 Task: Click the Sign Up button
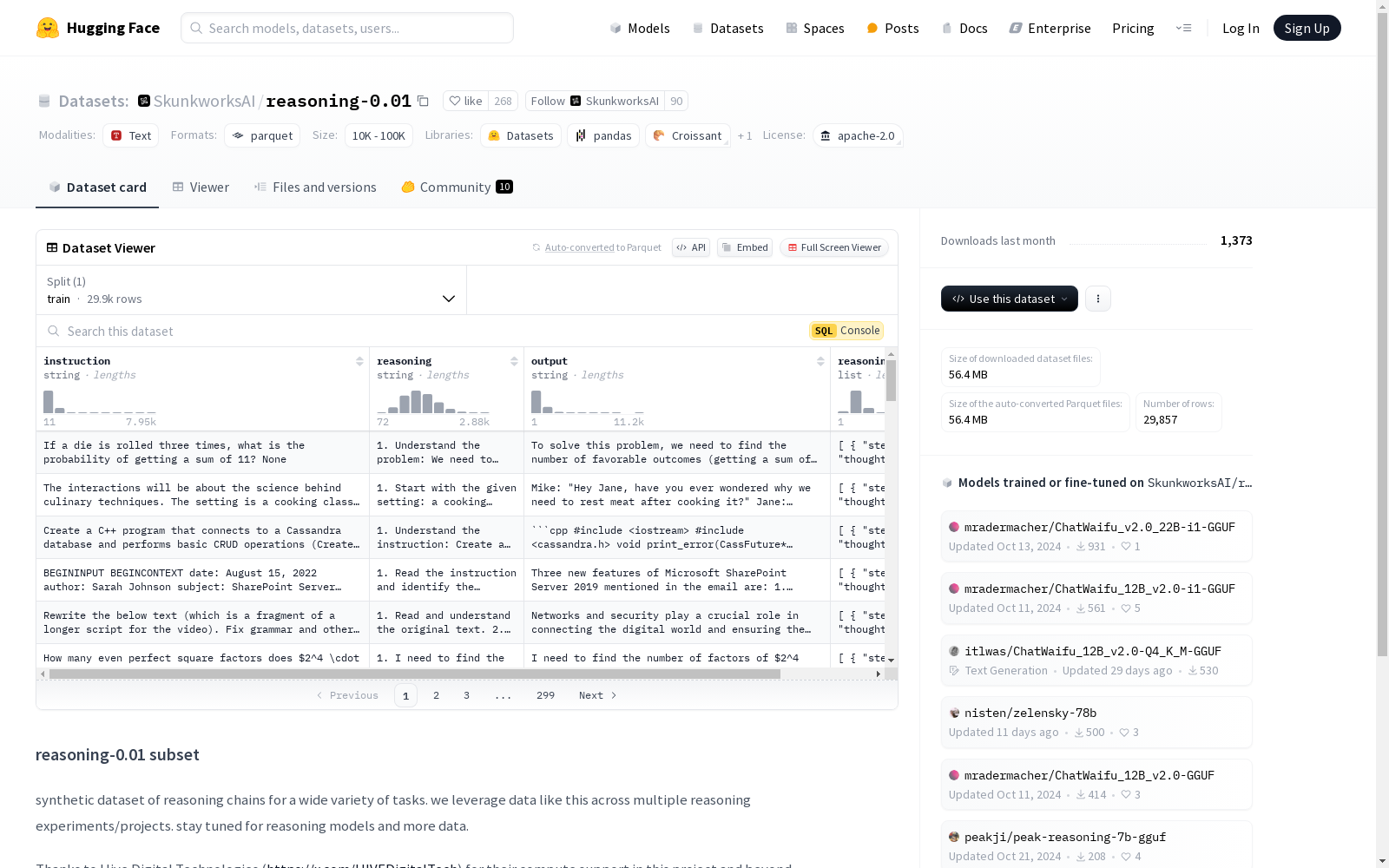tap(1307, 28)
